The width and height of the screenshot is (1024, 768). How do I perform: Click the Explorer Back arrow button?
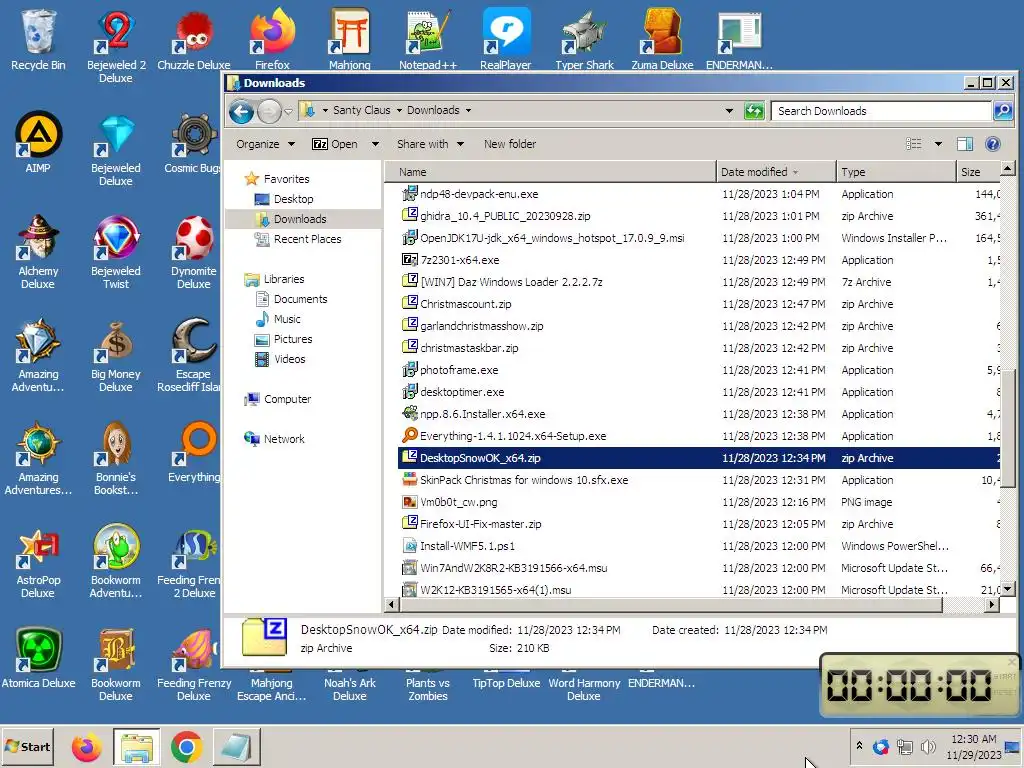point(241,112)
